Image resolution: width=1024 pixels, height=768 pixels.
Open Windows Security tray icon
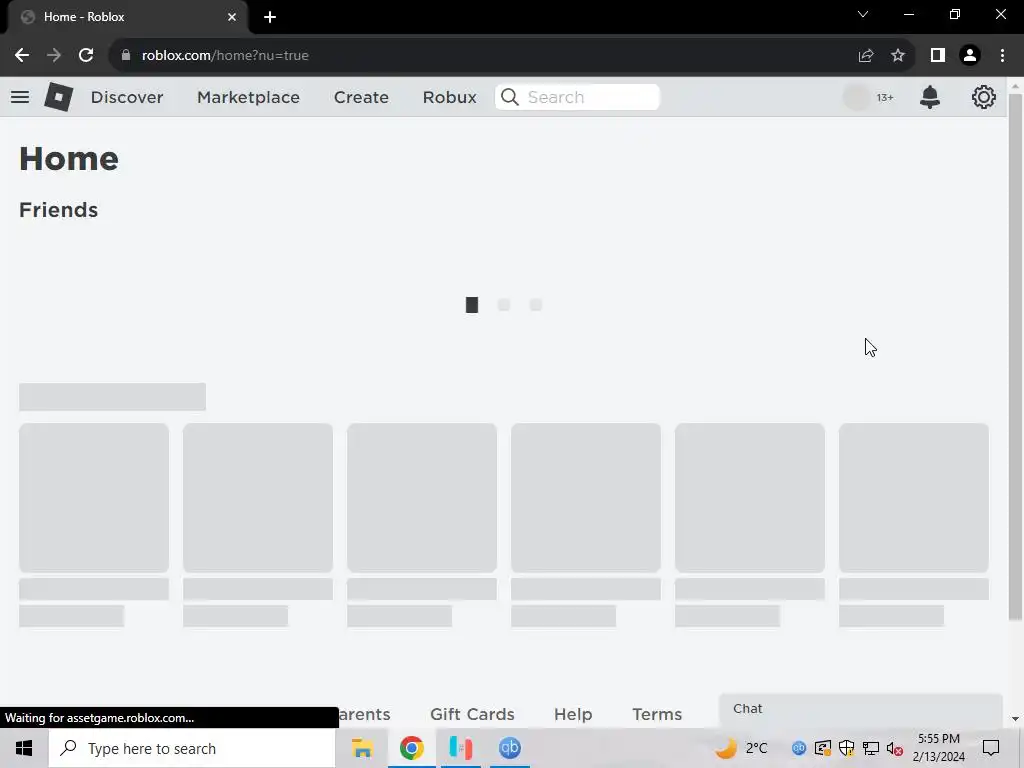click(846, 748)
